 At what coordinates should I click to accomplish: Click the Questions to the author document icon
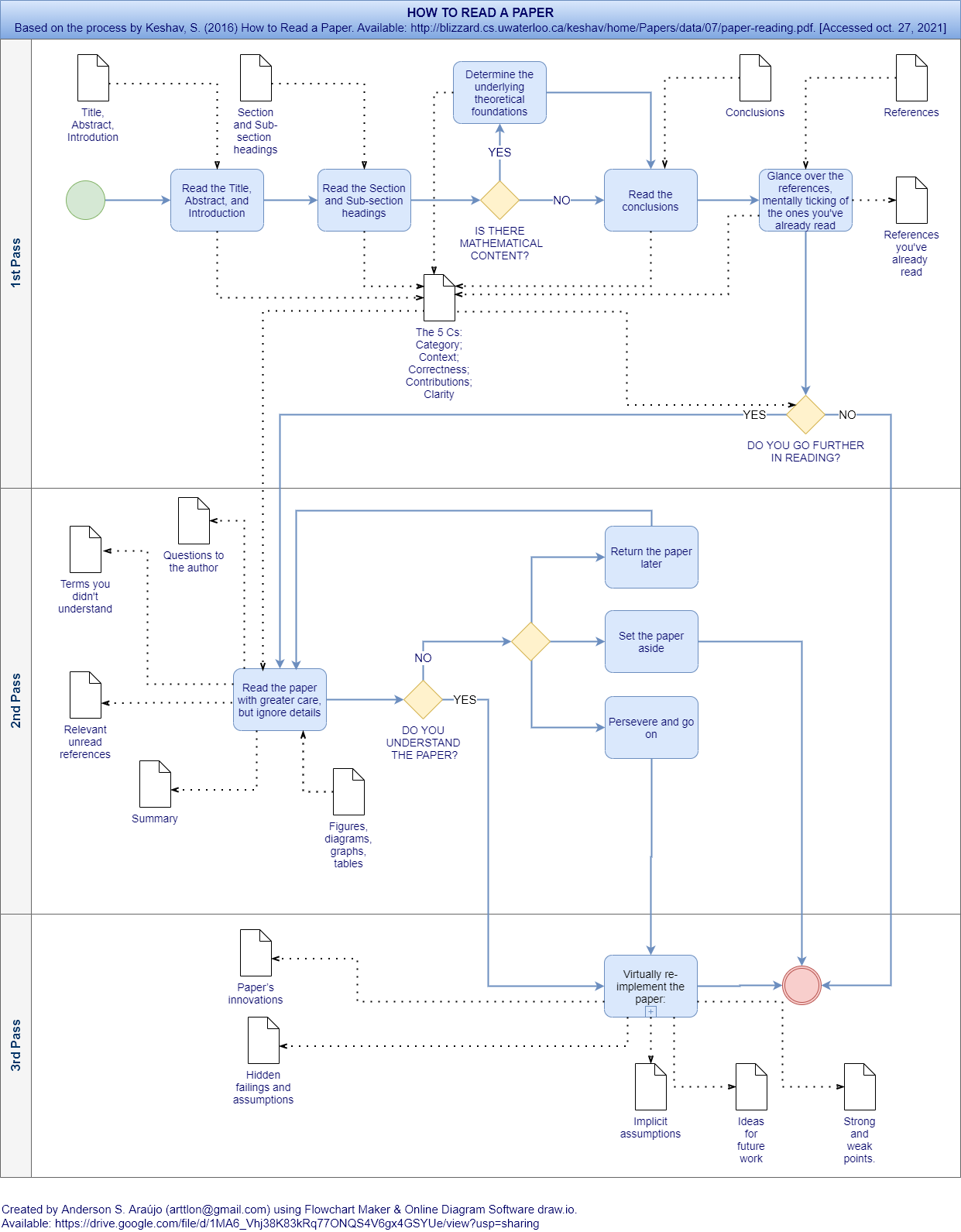pyautogui.click(x=194, y=521)
